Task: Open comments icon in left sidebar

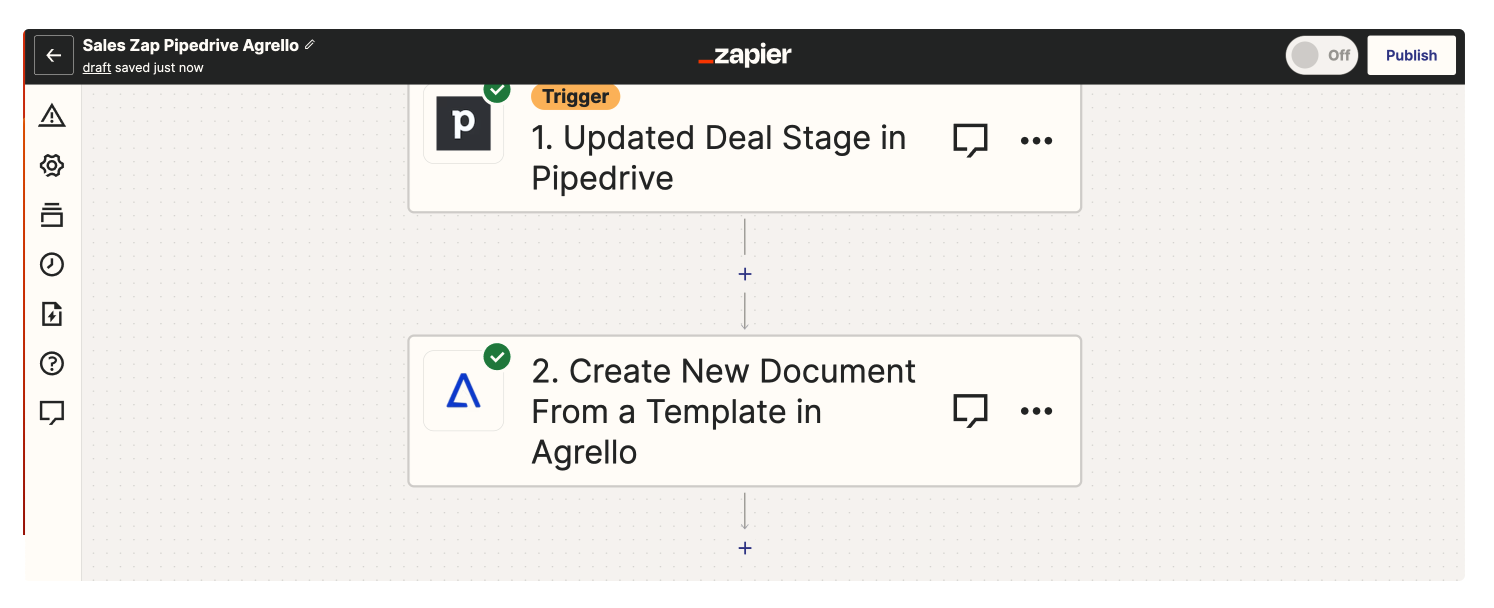Action: pos(52,412)
